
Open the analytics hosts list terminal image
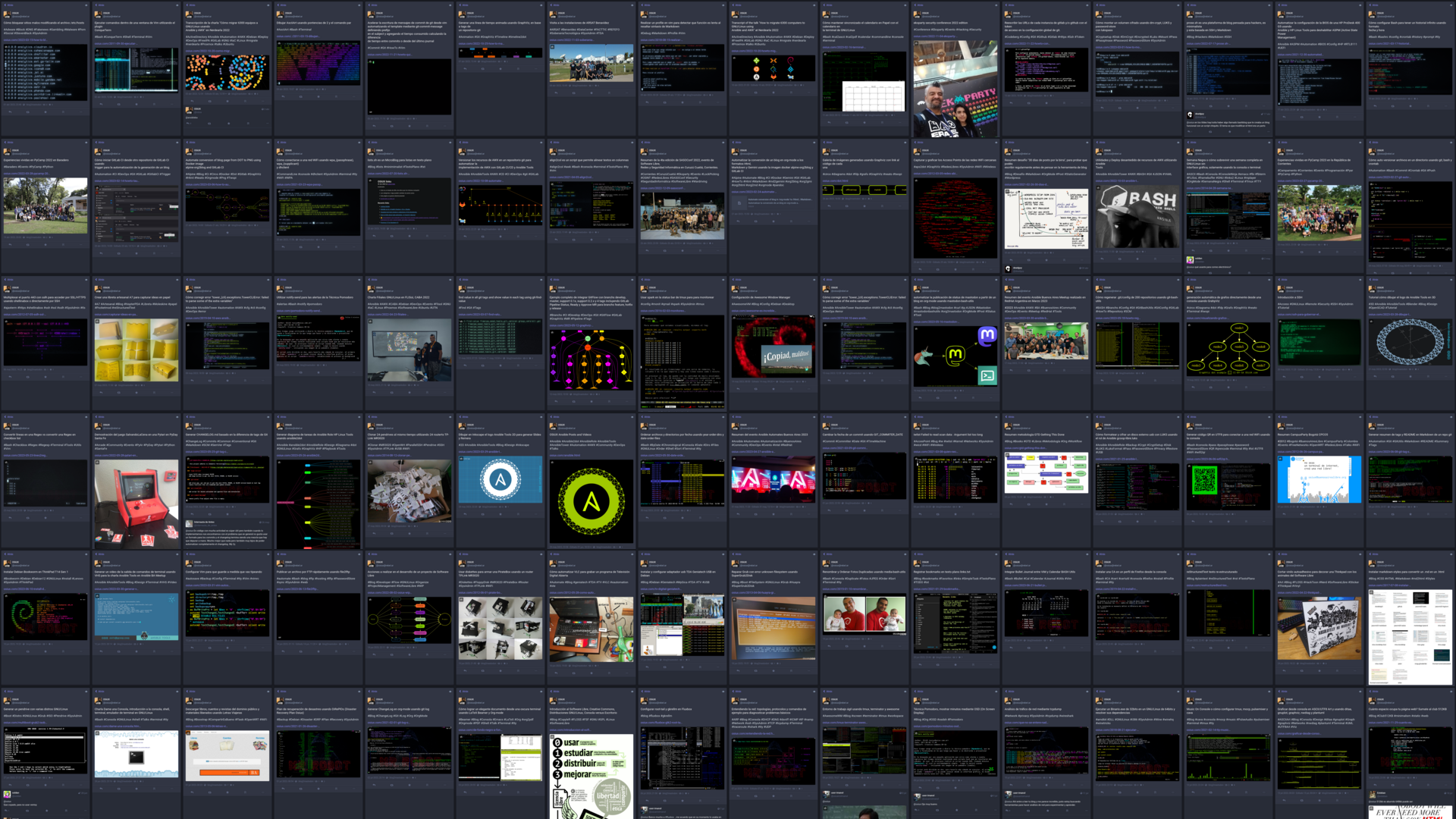click(45, 72)
